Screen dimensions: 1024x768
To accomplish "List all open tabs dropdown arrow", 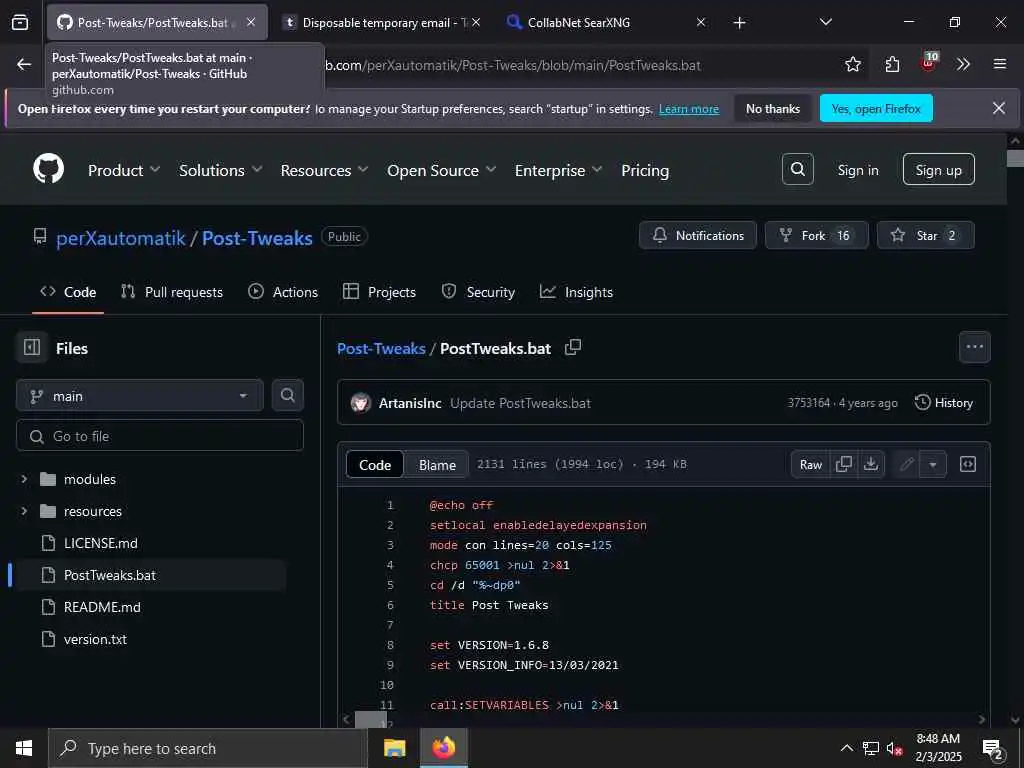I will (825, 22).
